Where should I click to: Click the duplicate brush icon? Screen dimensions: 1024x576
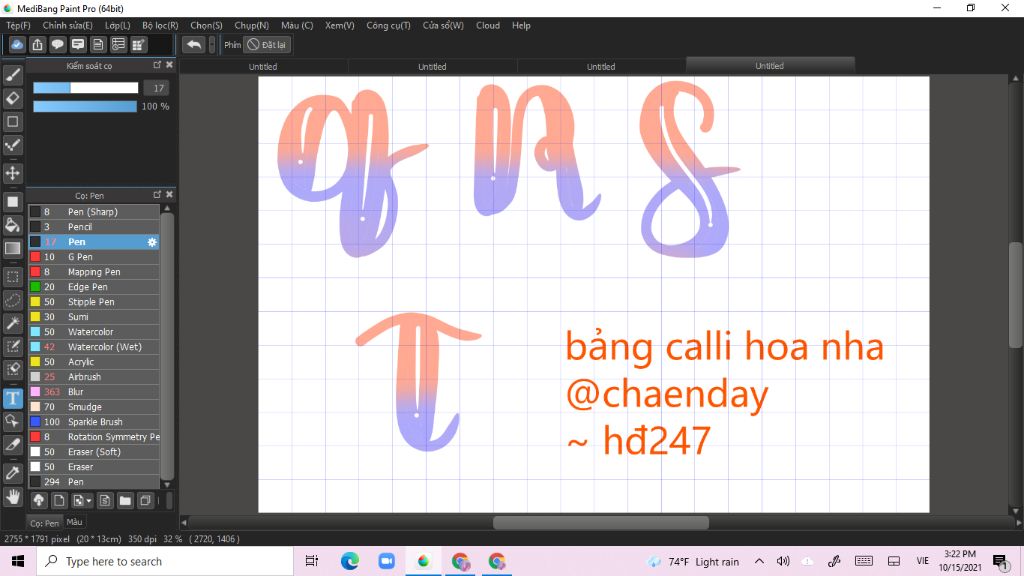coord(146,501)
